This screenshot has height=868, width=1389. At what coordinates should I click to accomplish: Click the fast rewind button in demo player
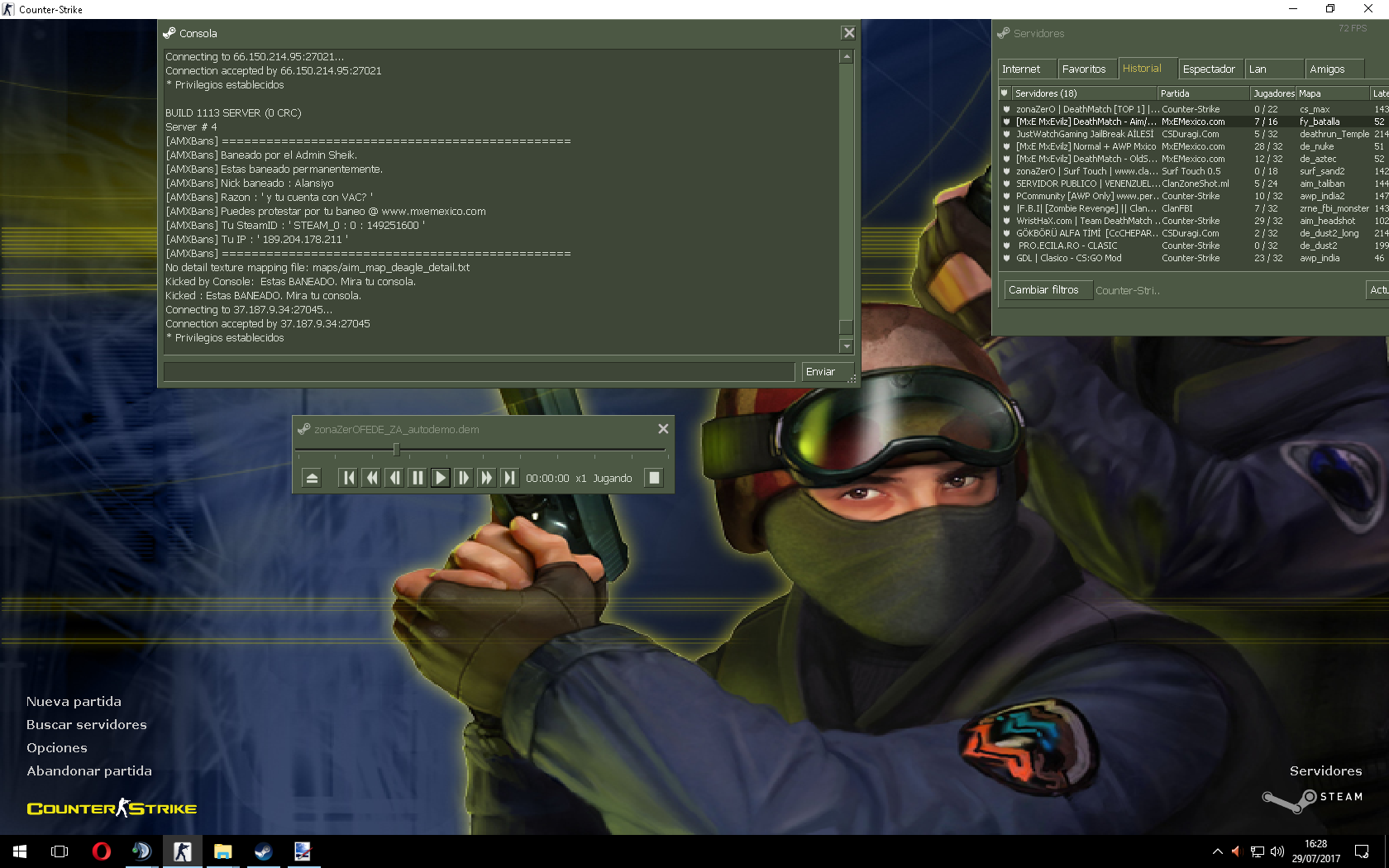371,478
